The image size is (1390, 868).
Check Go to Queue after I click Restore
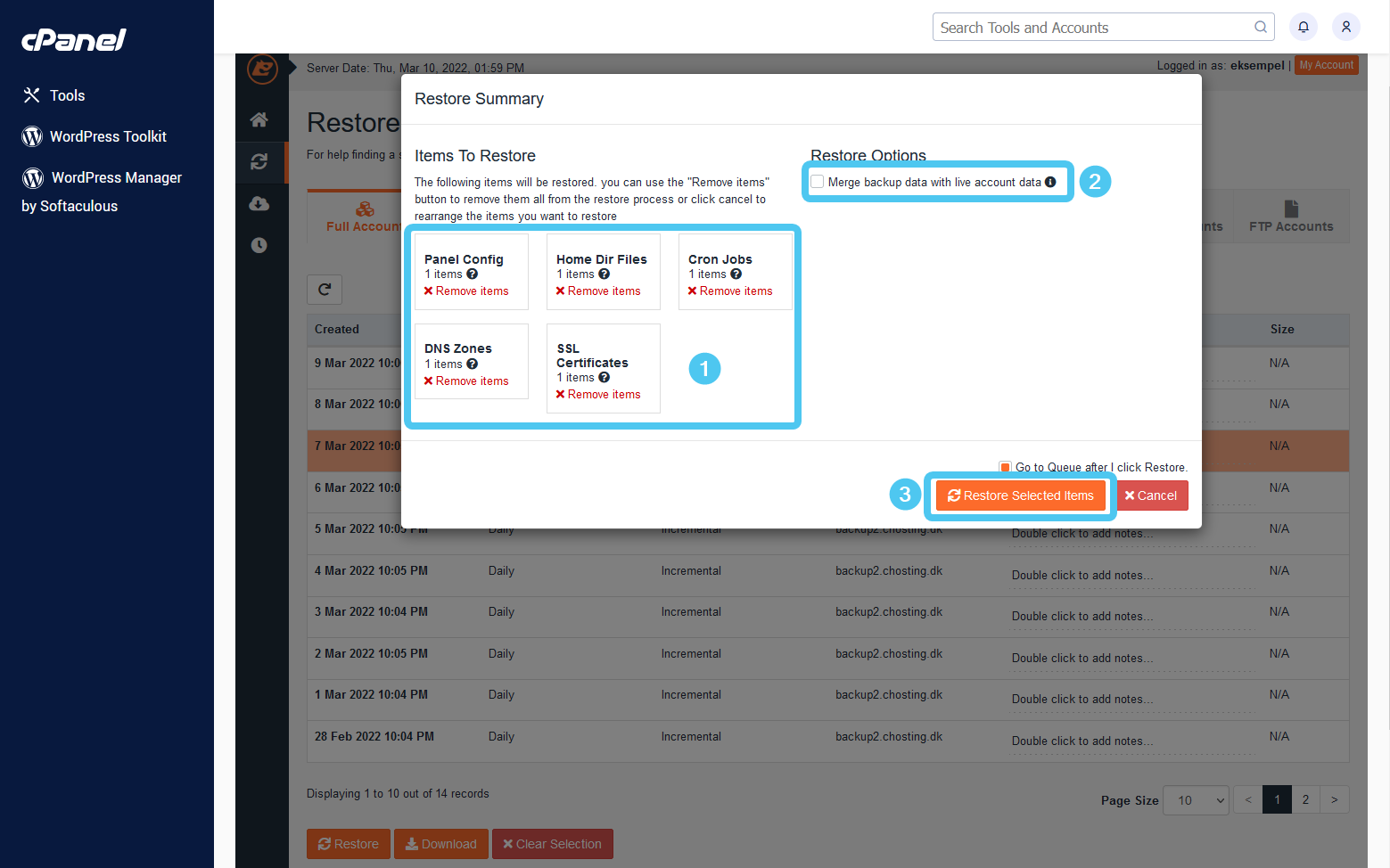(1005, 466)
